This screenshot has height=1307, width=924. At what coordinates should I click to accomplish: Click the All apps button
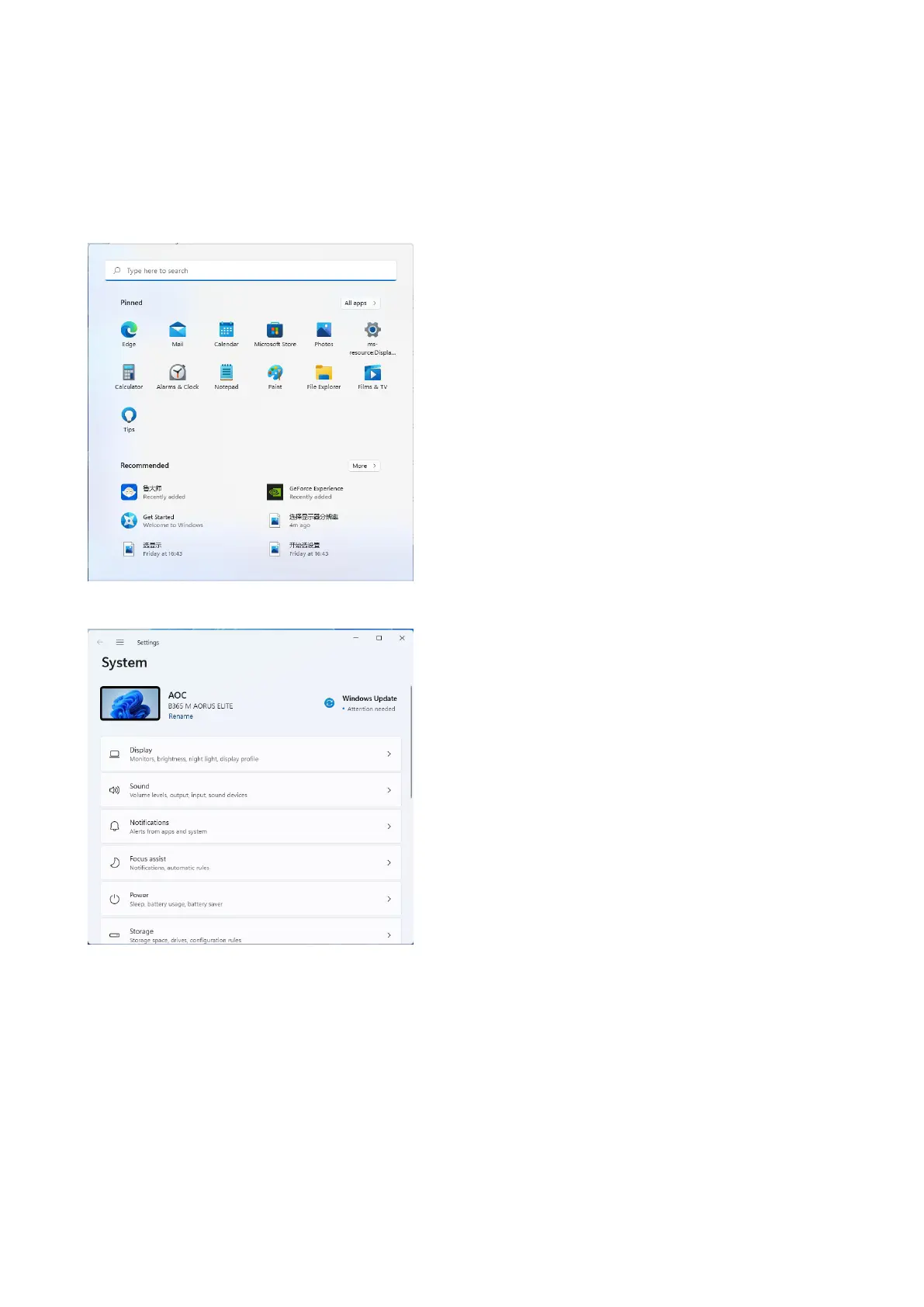pyautogui.click(x=360, y=303)
